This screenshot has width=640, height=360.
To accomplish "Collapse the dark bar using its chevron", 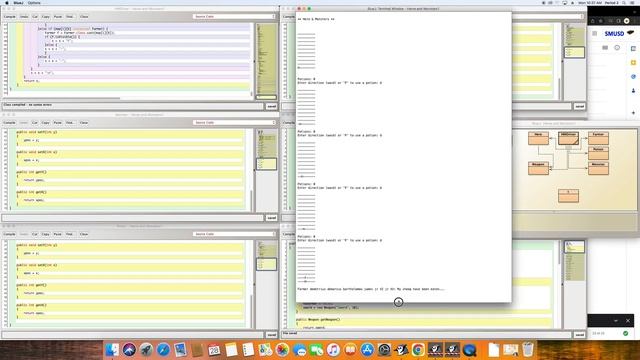I will point(616,321).
